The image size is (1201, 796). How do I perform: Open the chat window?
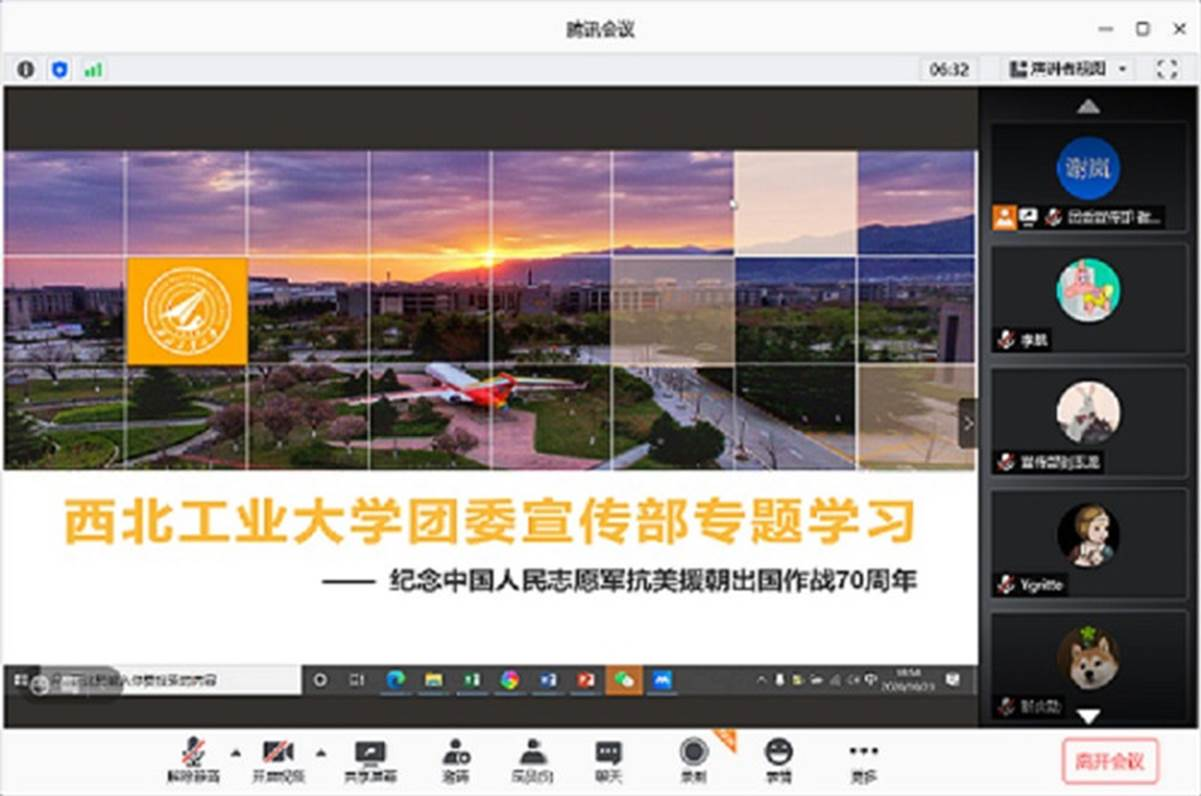click(608, 757)
